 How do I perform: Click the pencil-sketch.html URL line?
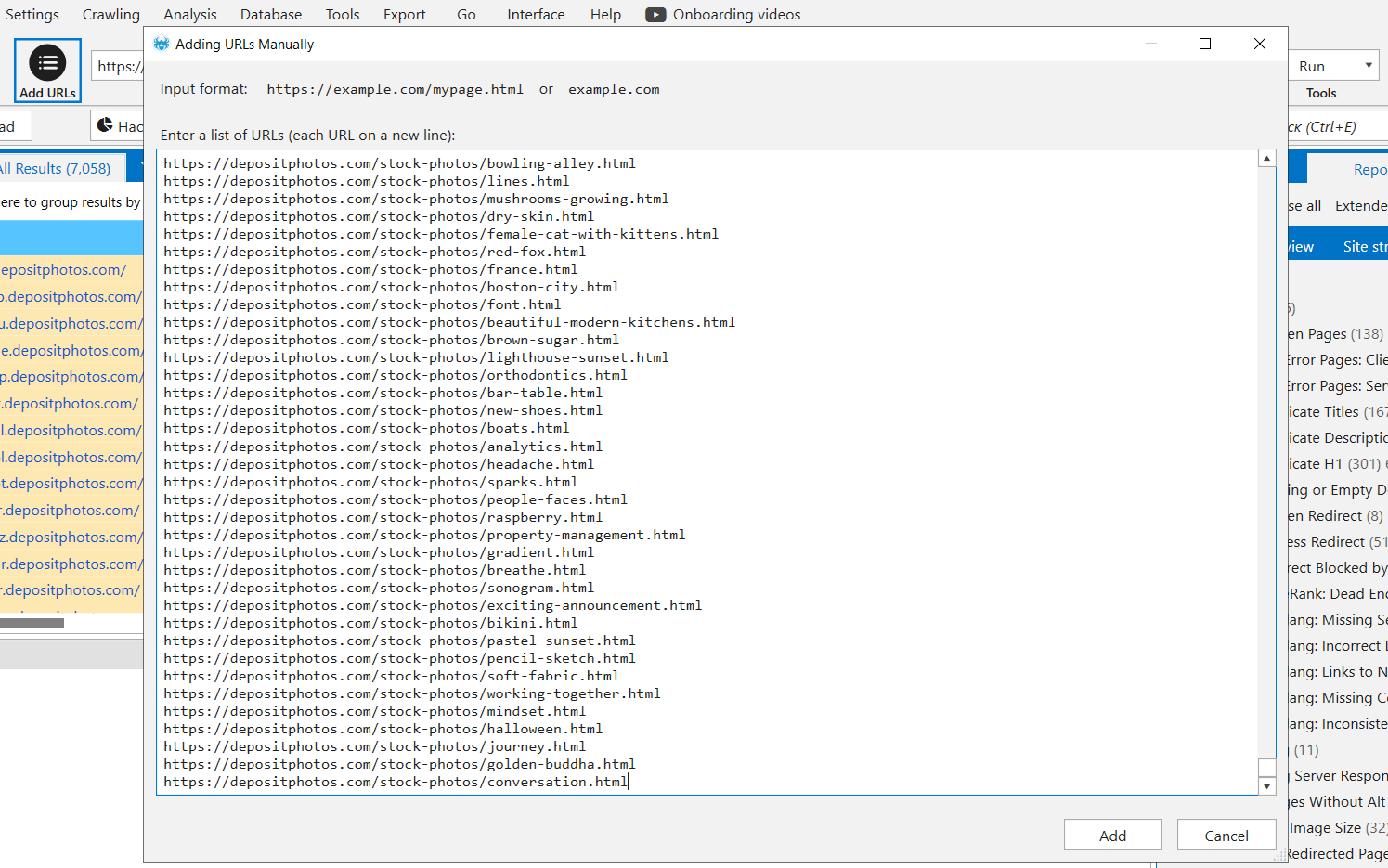(400, 658)
